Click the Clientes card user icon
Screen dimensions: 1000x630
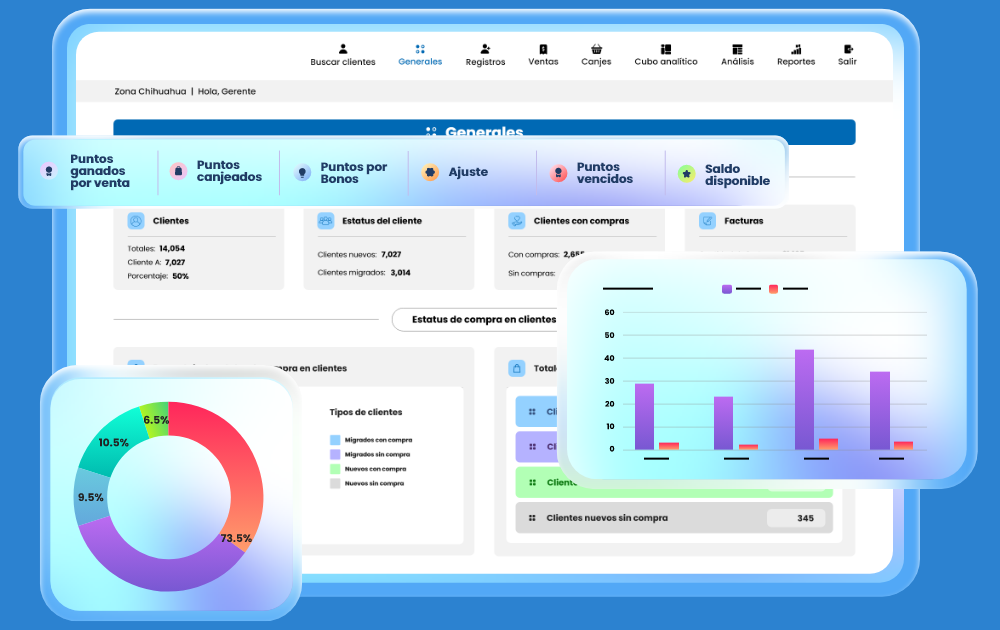[x=136, y=221]
